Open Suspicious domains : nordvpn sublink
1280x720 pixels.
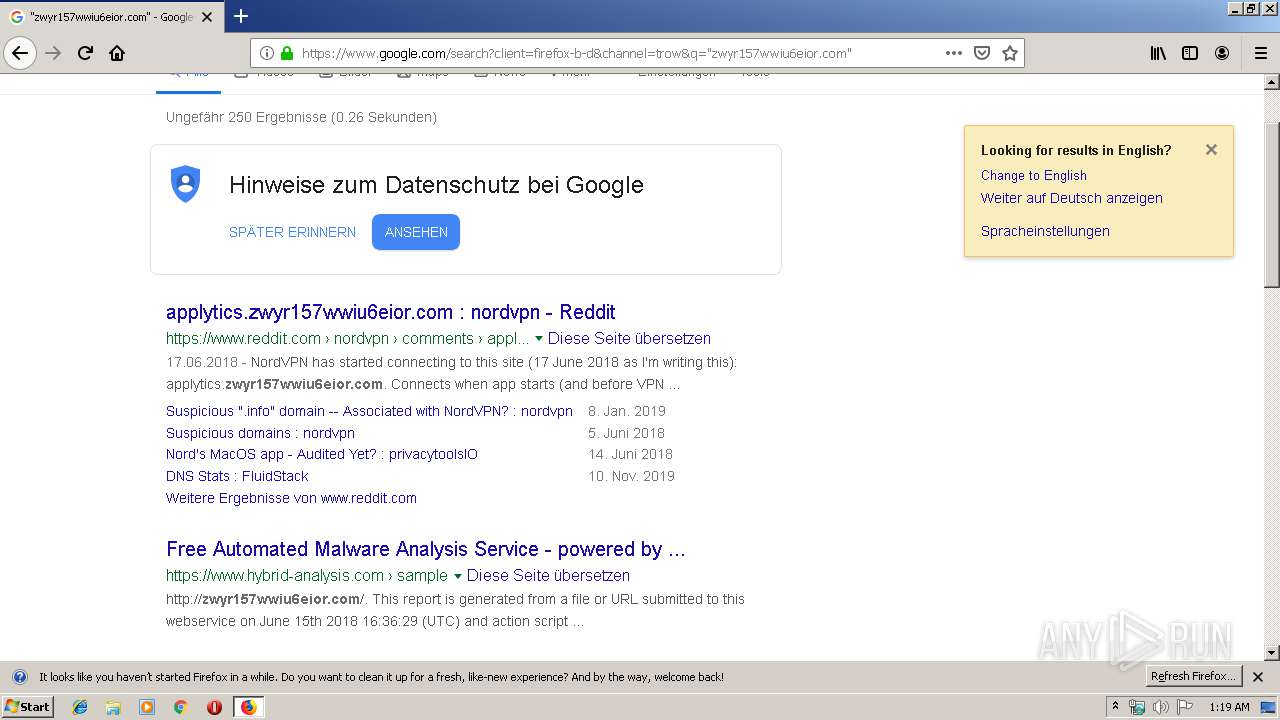pyautogui.click(x=260, y=433)
